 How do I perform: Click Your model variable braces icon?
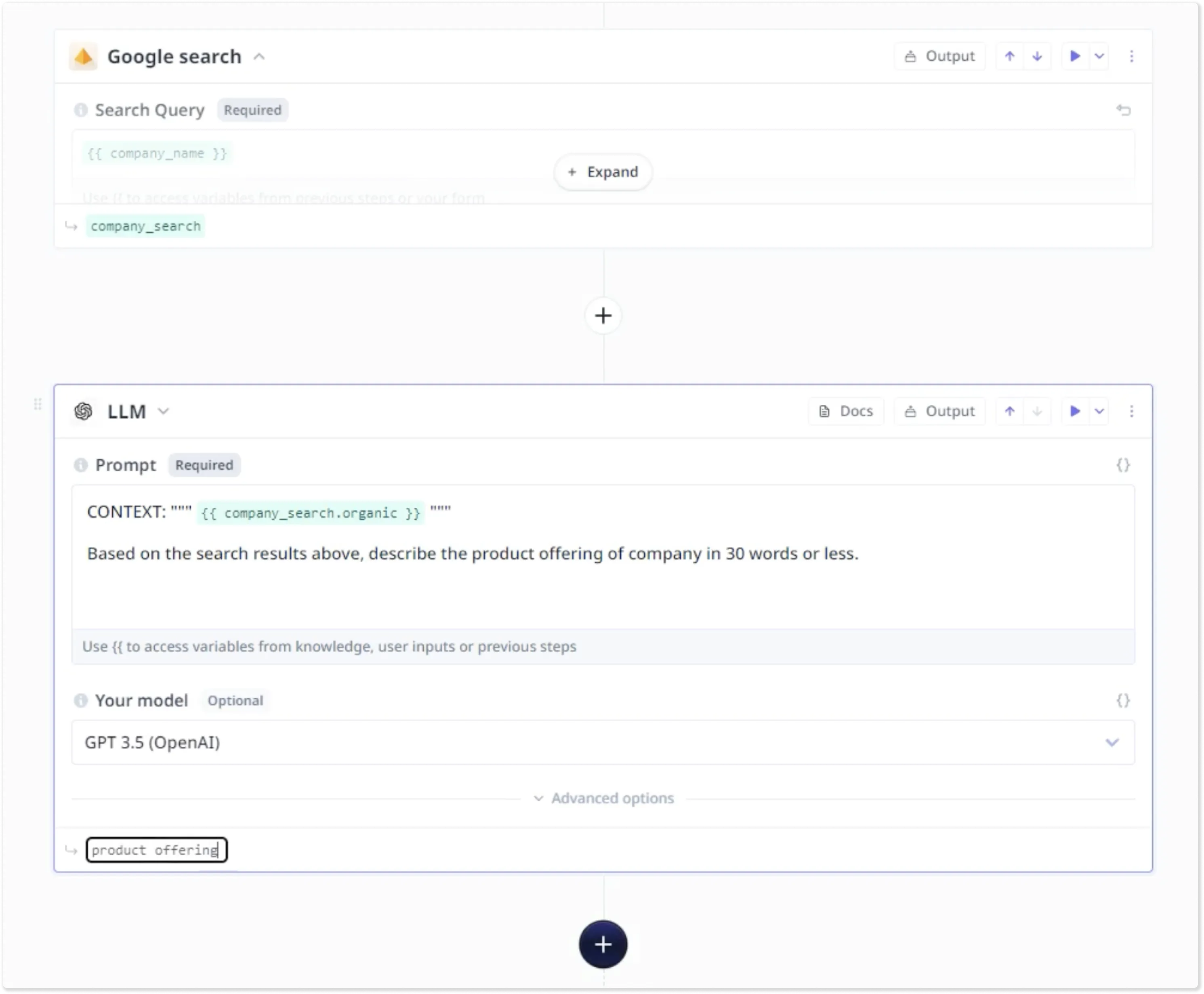tap(1123, 700)
